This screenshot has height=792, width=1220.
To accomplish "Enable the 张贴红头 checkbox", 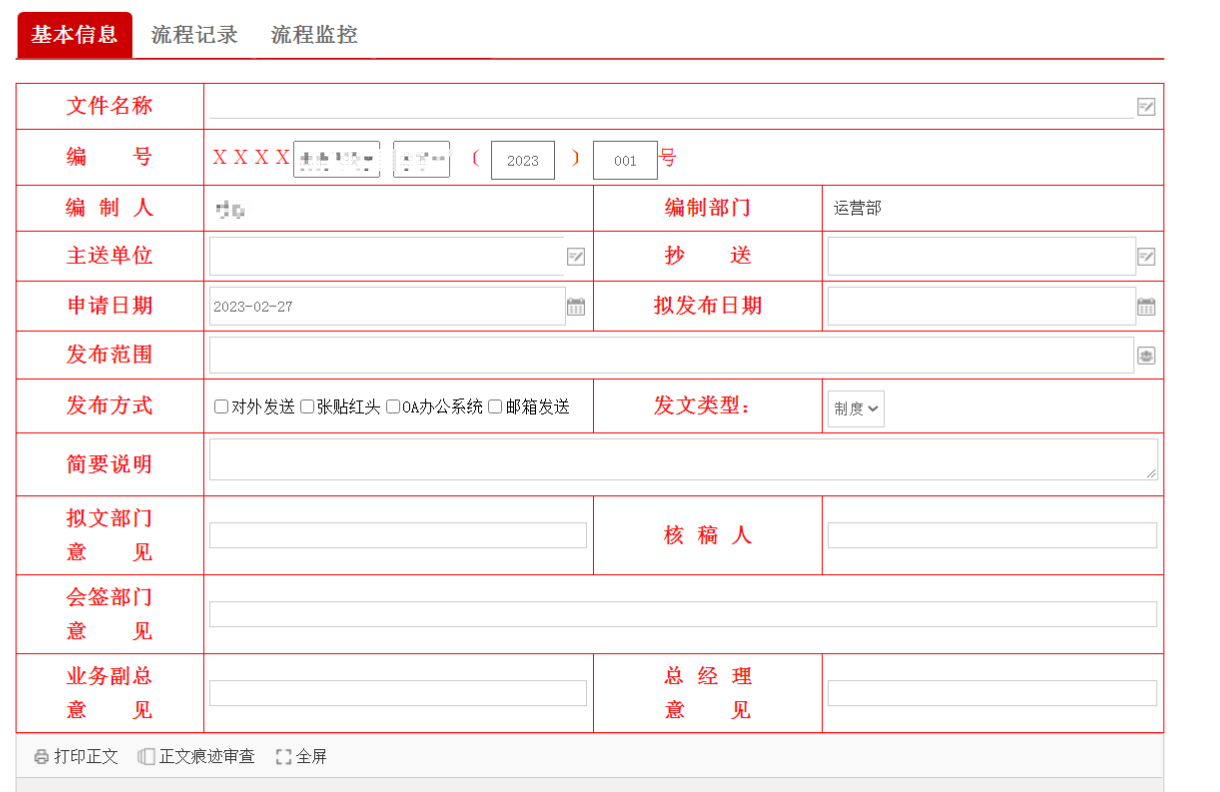I will pyautogui.click(x=307, y=407).
